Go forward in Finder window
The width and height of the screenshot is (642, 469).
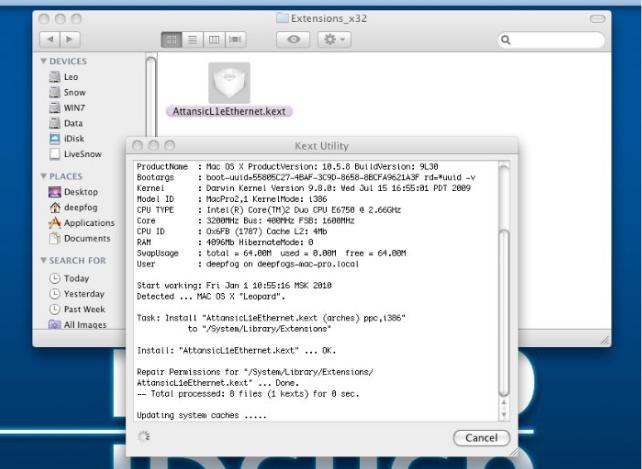[x=70, y=39]
